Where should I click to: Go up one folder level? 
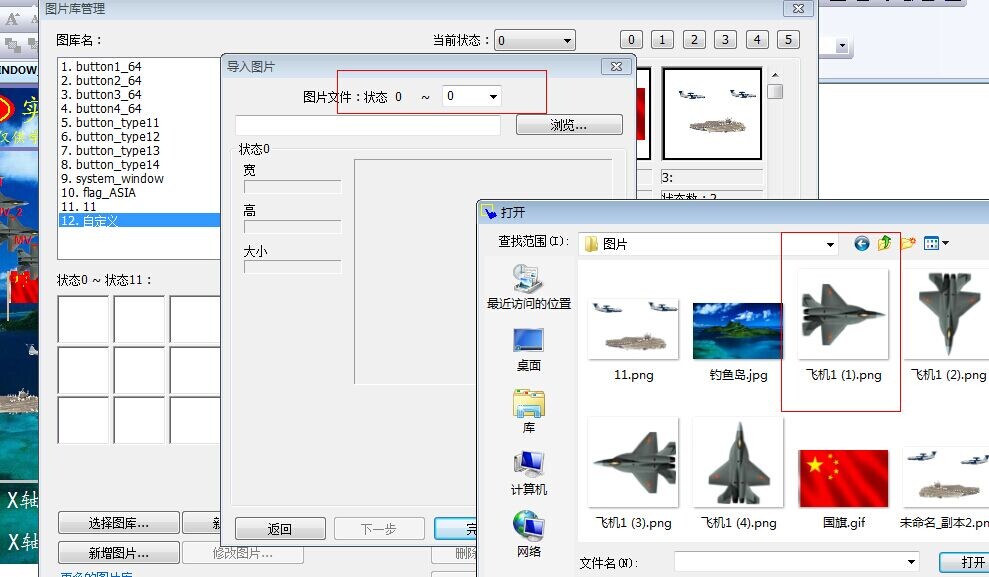coord(885,243)
